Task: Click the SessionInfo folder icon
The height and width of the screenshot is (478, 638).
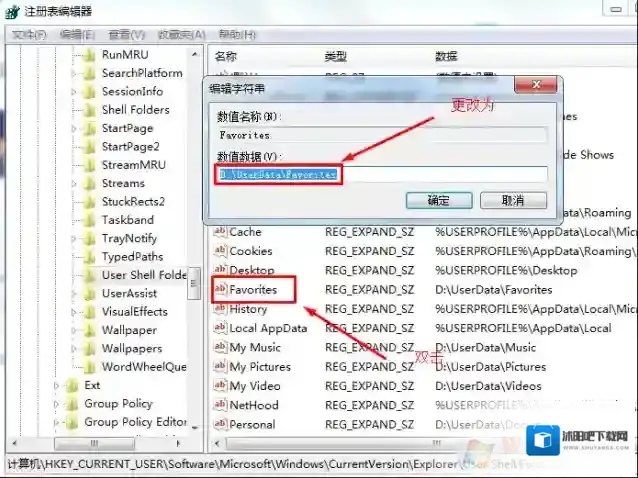Action: 89,92
